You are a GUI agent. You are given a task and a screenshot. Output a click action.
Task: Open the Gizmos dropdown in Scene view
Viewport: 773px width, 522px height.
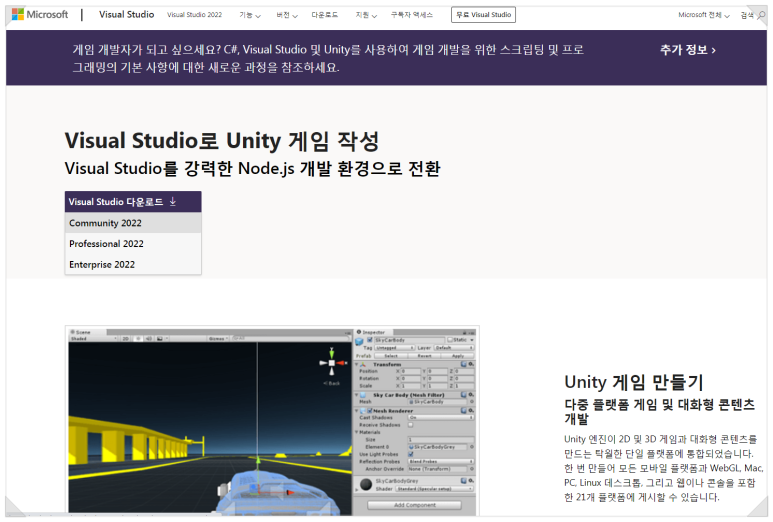(x=218, y=339)
